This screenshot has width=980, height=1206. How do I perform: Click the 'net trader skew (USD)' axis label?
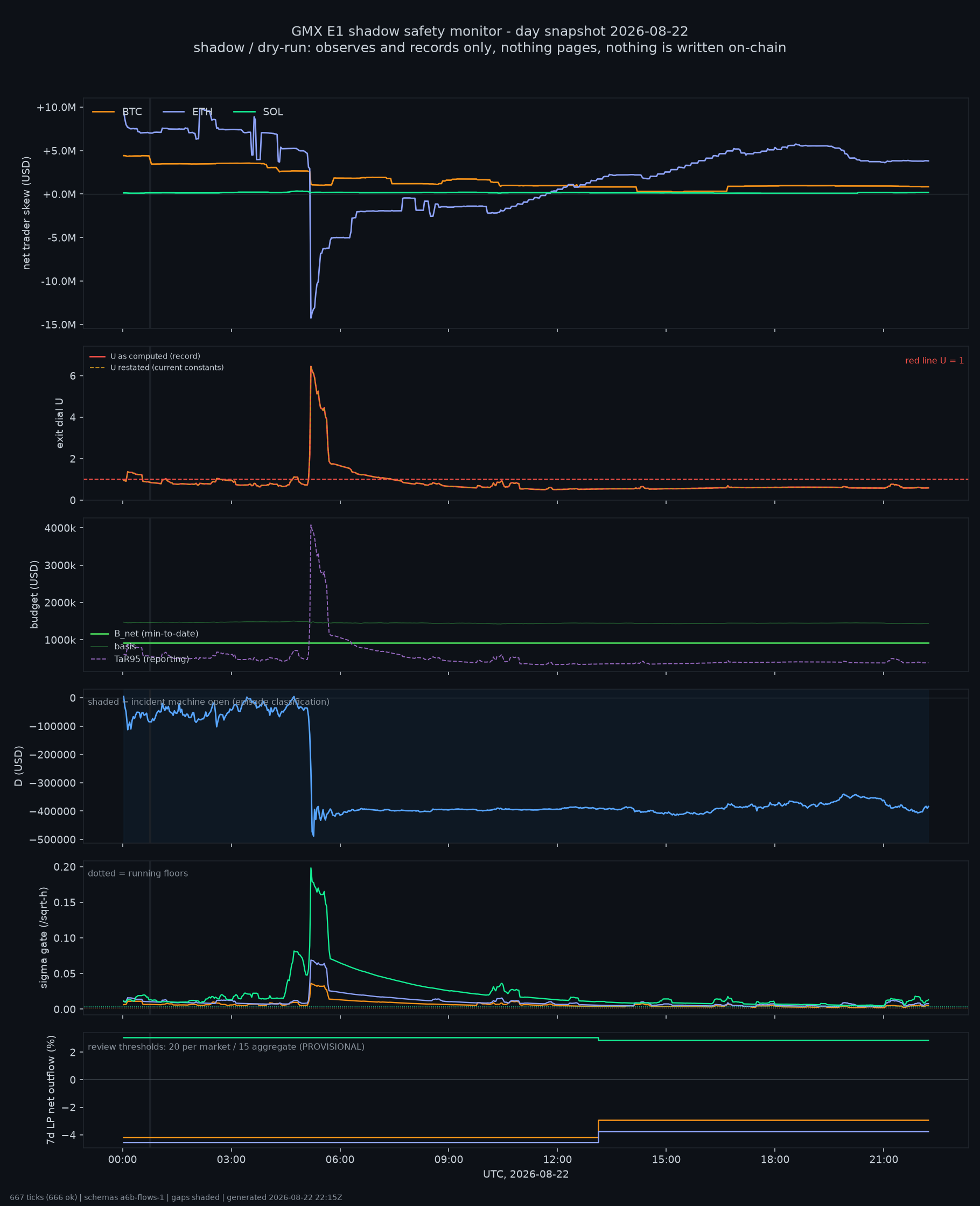coord(26,213)
